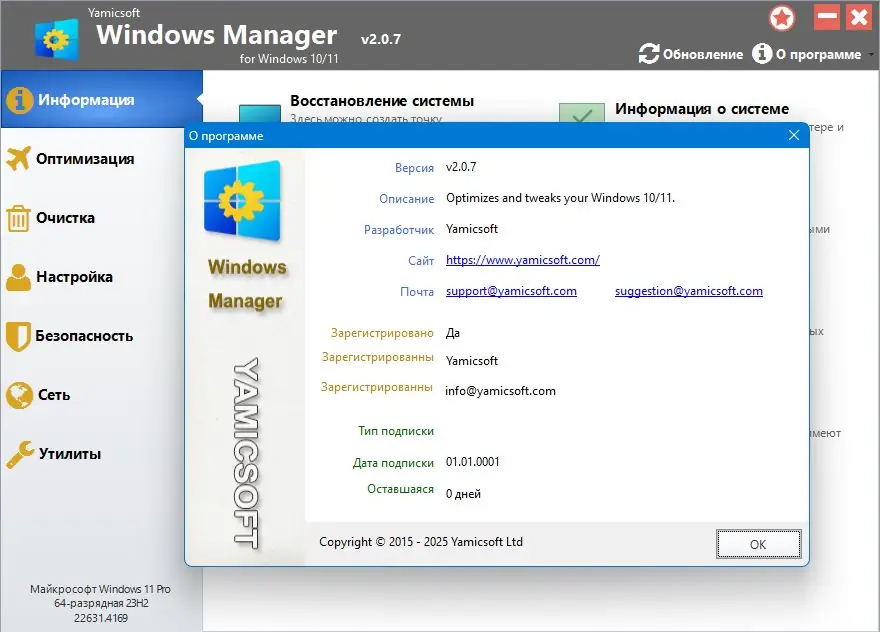Click suggestion@yamicsoft.com email link

689,291
